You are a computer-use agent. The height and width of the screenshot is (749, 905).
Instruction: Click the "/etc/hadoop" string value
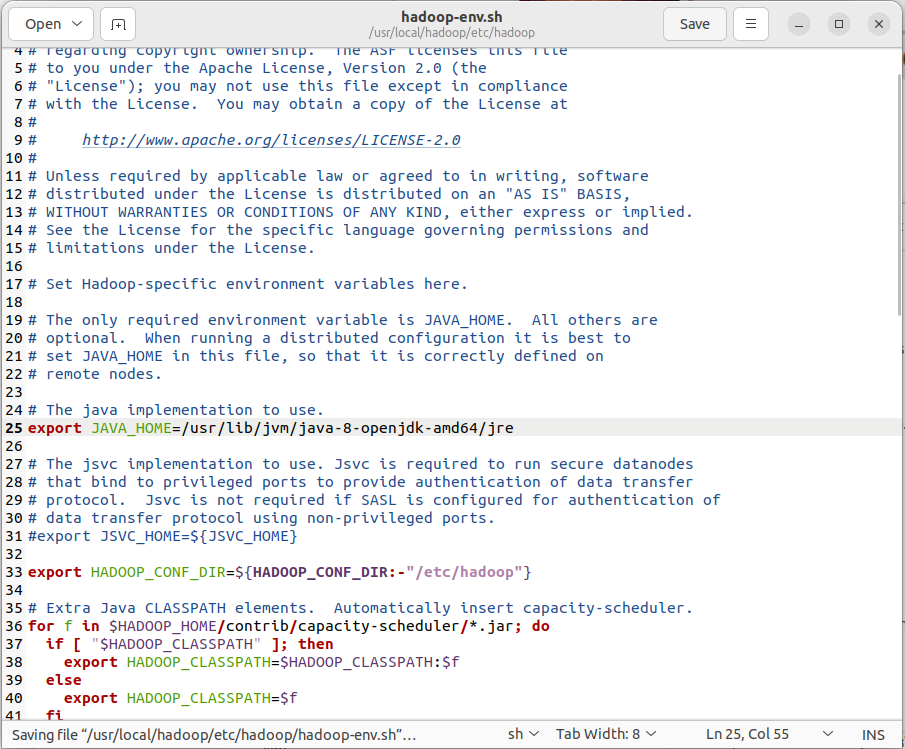tap(464, 572)
